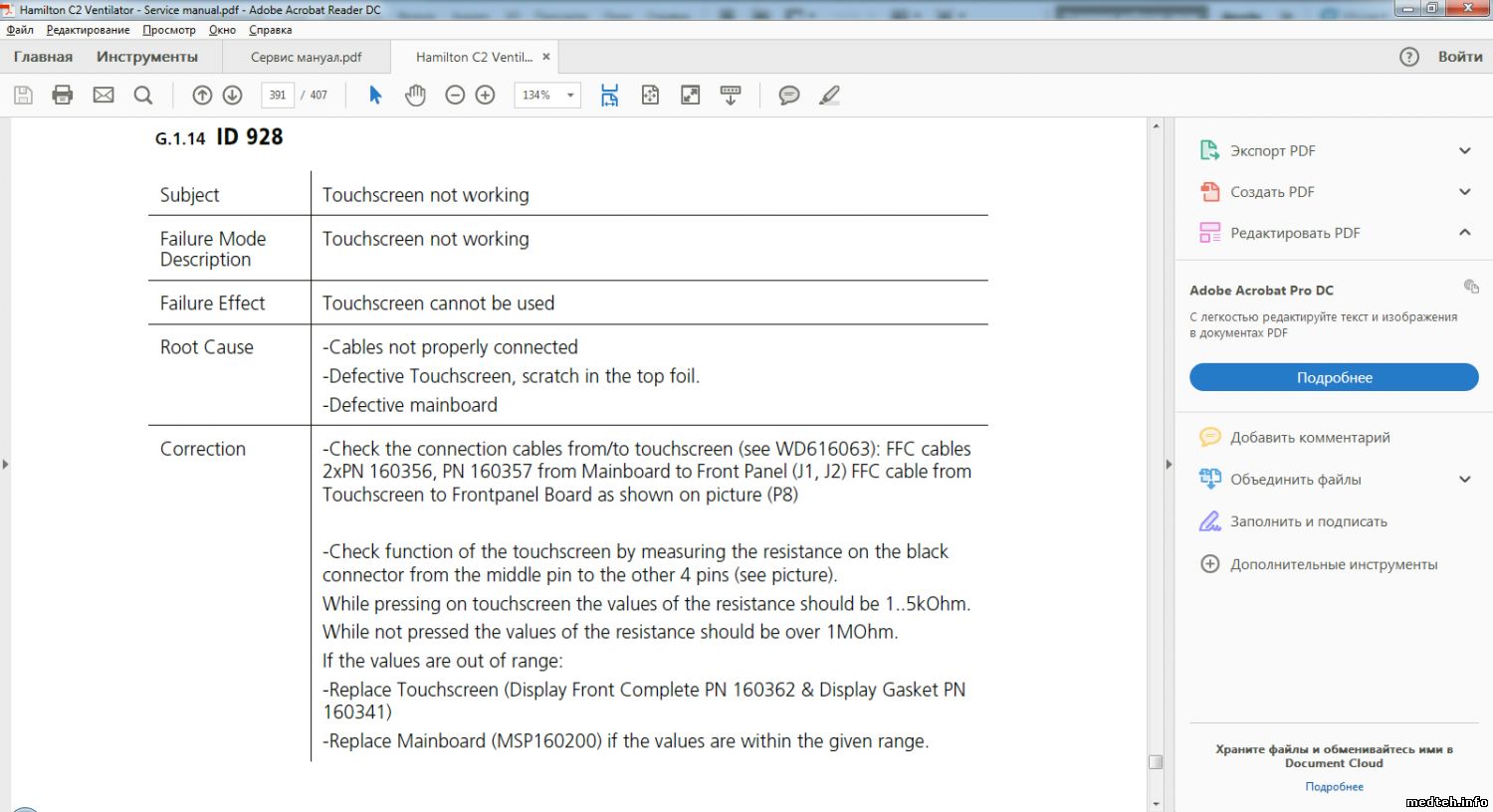Select the Hand pan tool

415,95
